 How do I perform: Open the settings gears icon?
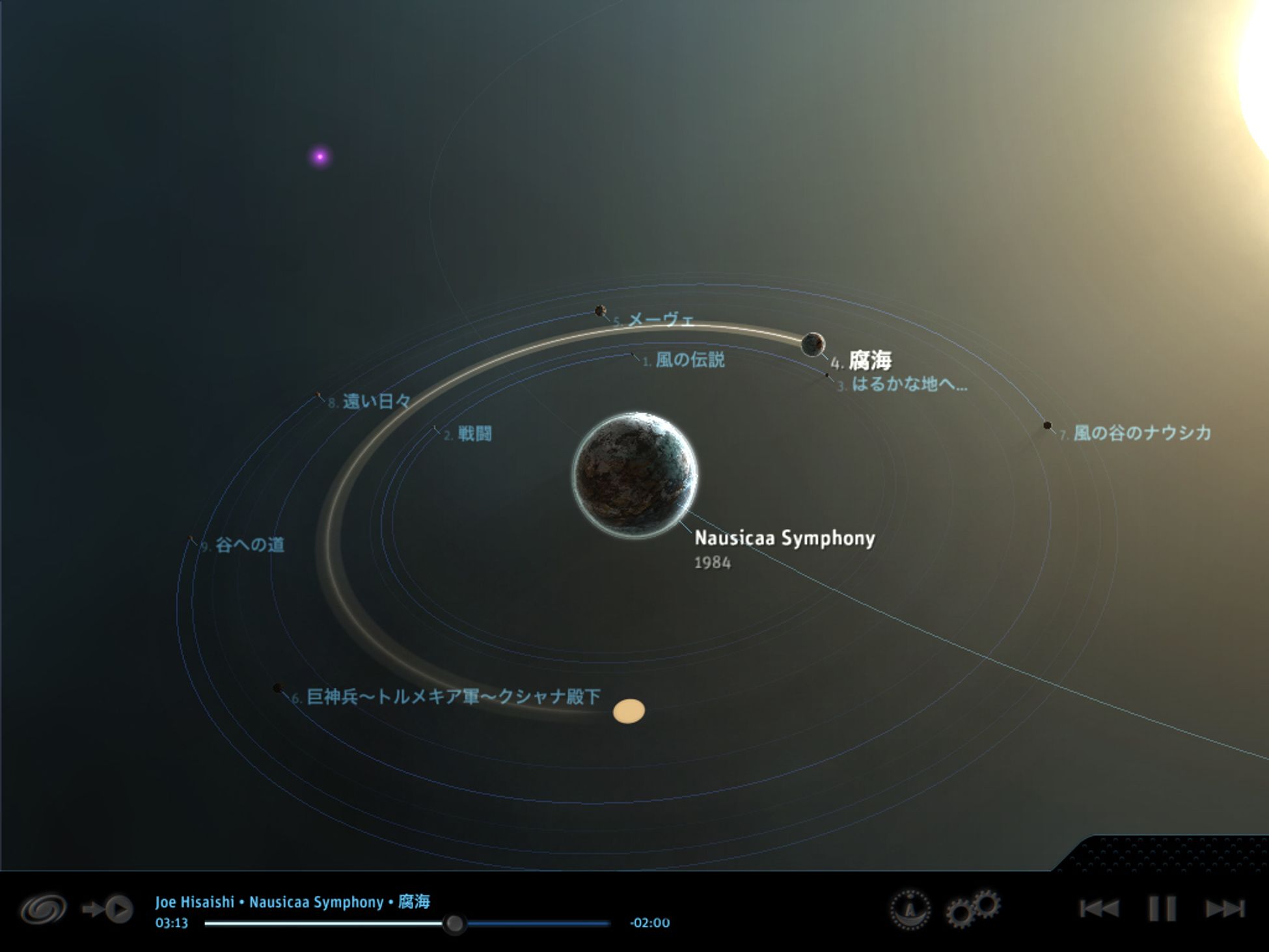tap(972, 908)
